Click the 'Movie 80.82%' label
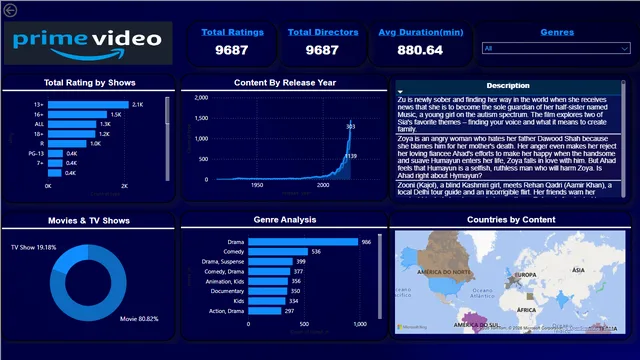The width and height of the screenshot is (640, 360). [139, 319]
